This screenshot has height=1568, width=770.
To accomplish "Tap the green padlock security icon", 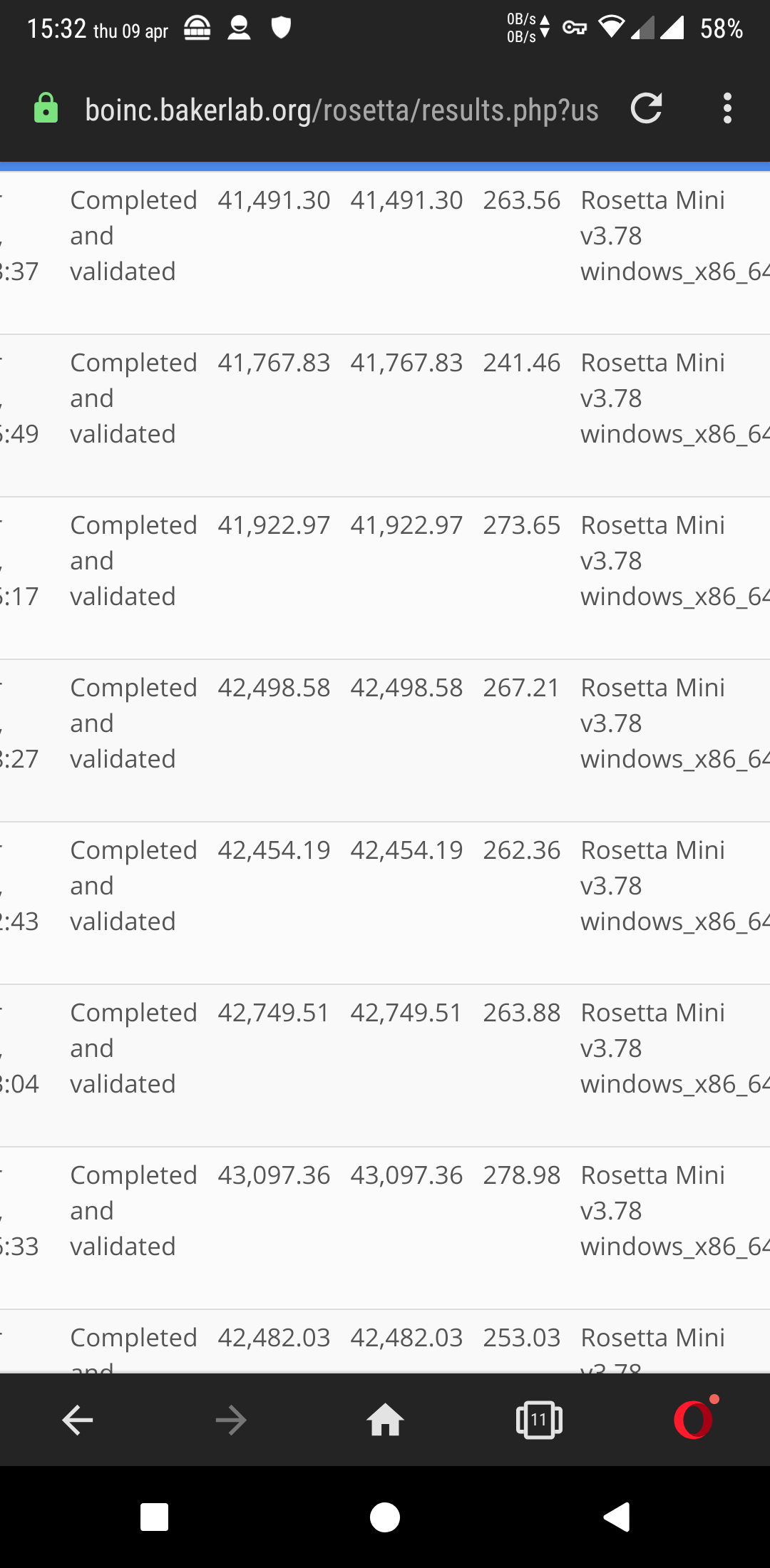I will 46,109.
